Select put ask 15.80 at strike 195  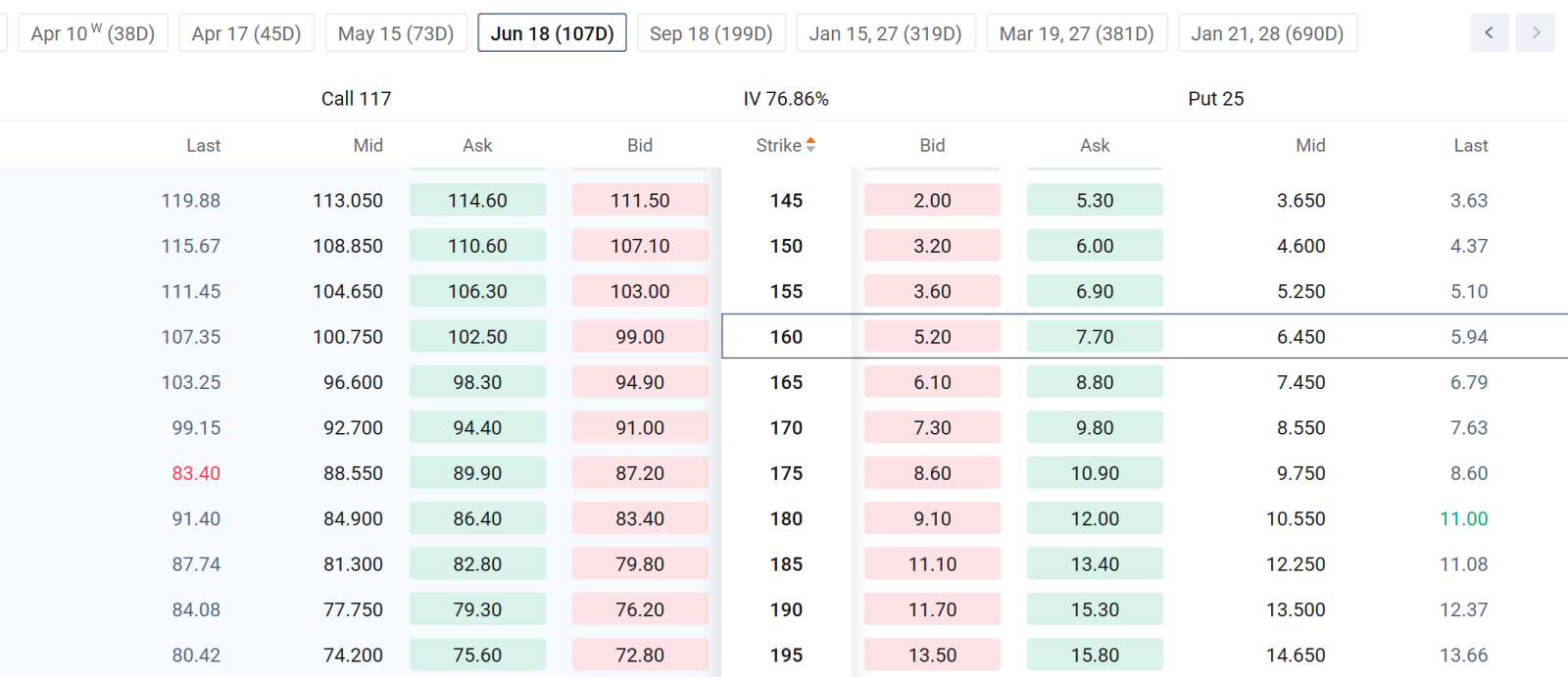[1095, 655]
